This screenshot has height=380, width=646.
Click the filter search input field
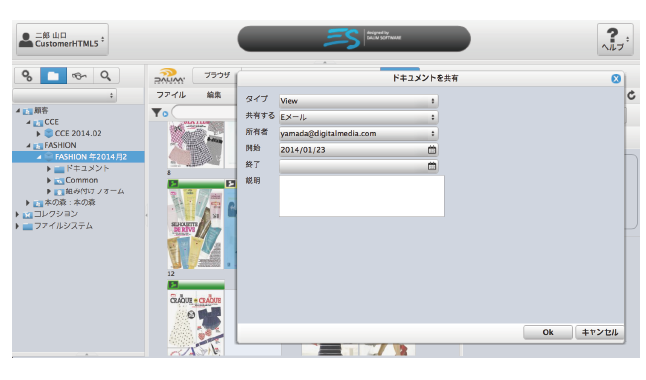pos(204,112)
